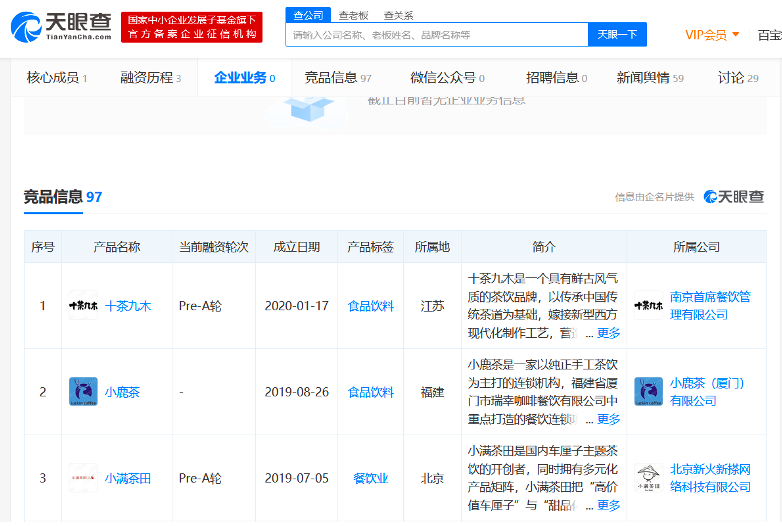Screen dimensions: 782x526
Task: Click 南京首席餐饮管理 company logo icon
Action: [648, 306]
